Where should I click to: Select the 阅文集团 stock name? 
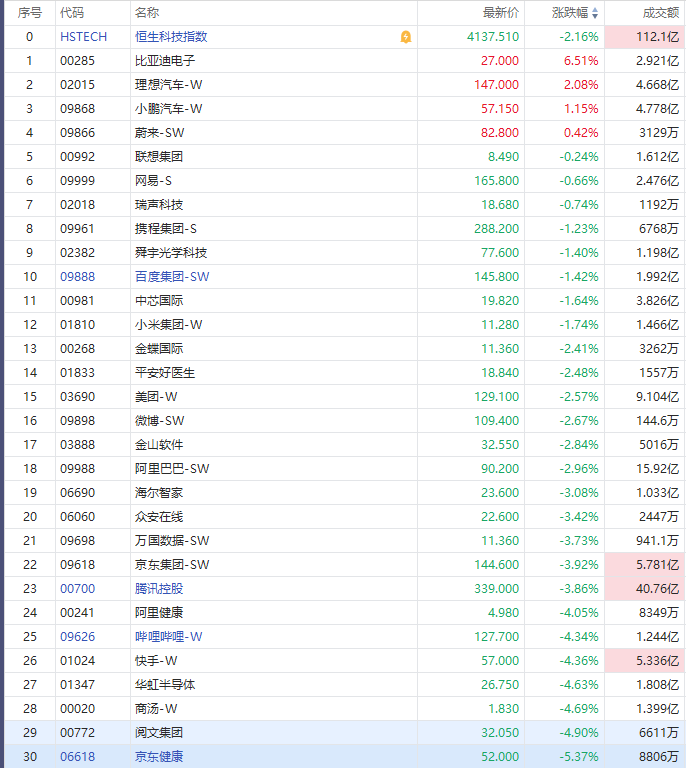[x=159, y=733]
